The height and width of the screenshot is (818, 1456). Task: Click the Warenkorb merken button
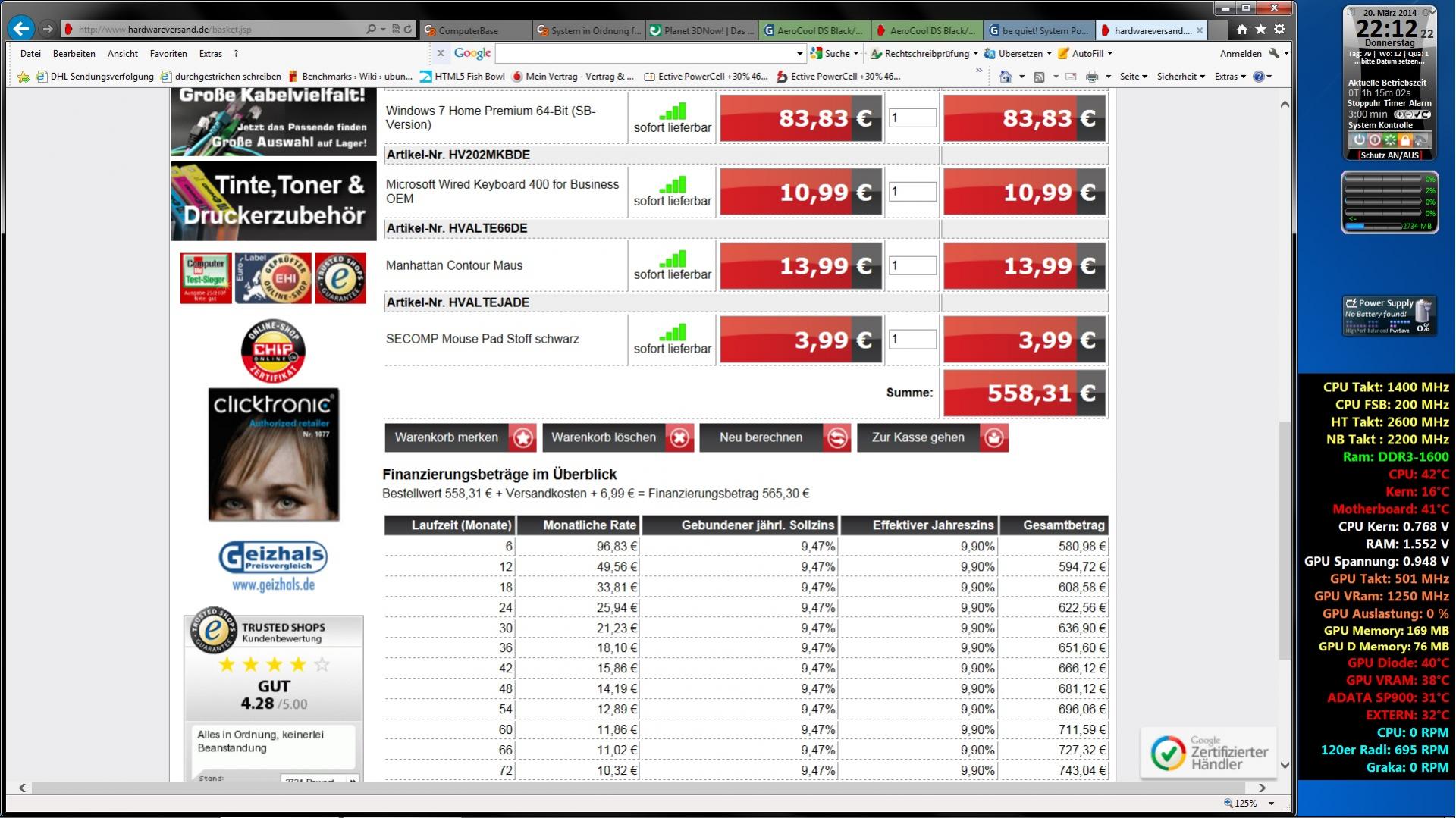(460, 437)
